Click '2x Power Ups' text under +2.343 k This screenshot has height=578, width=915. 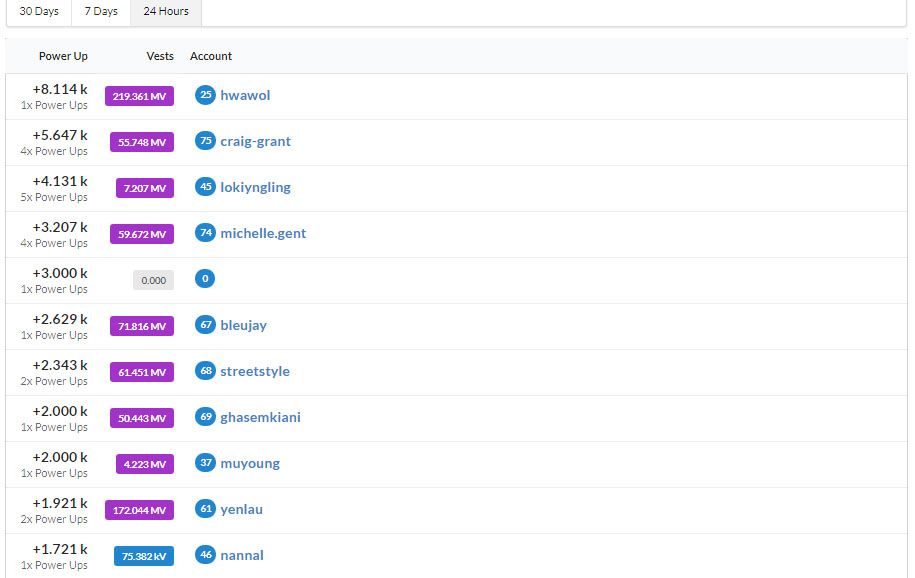[x=54, y=381]
